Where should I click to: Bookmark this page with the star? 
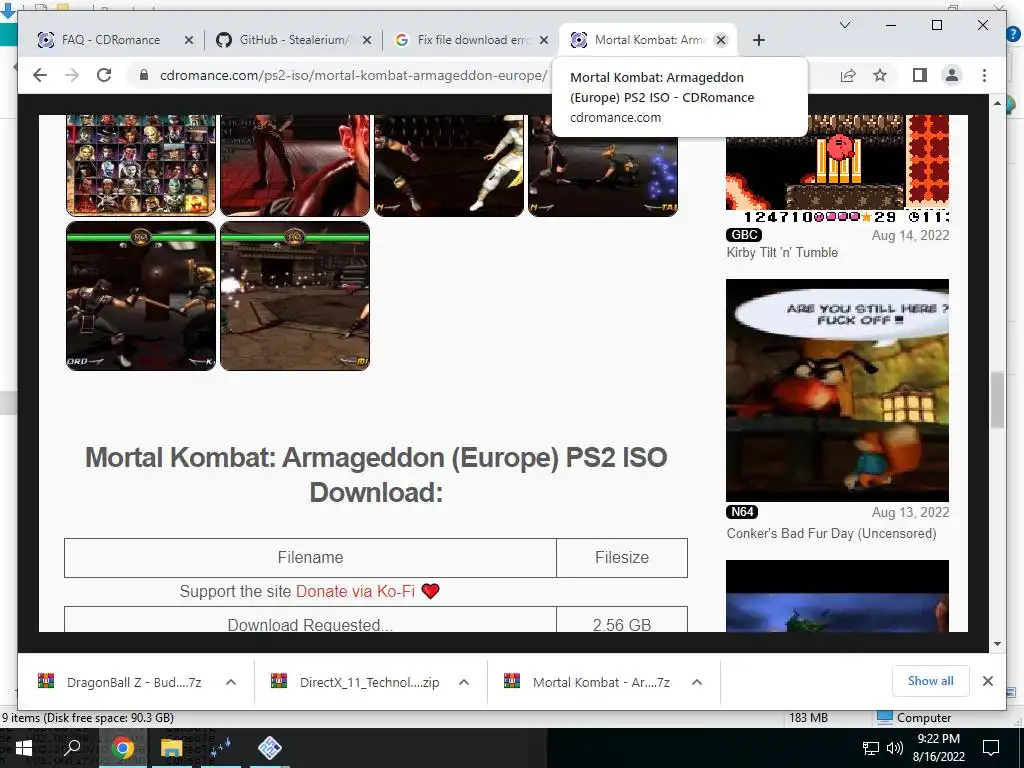coord(880,75)
